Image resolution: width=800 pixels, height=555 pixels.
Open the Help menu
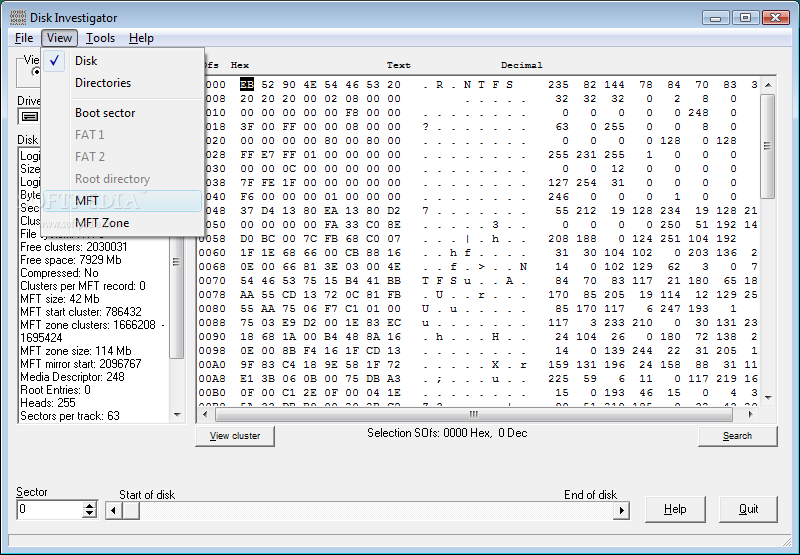[x=141, y=38]
